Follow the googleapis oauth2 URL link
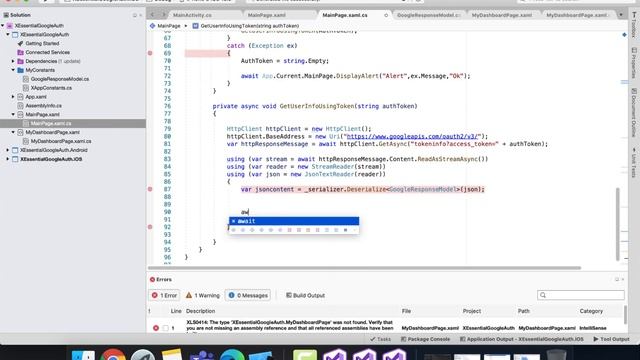Viewport: 640px width, 360px height. (x=412, y=136)
